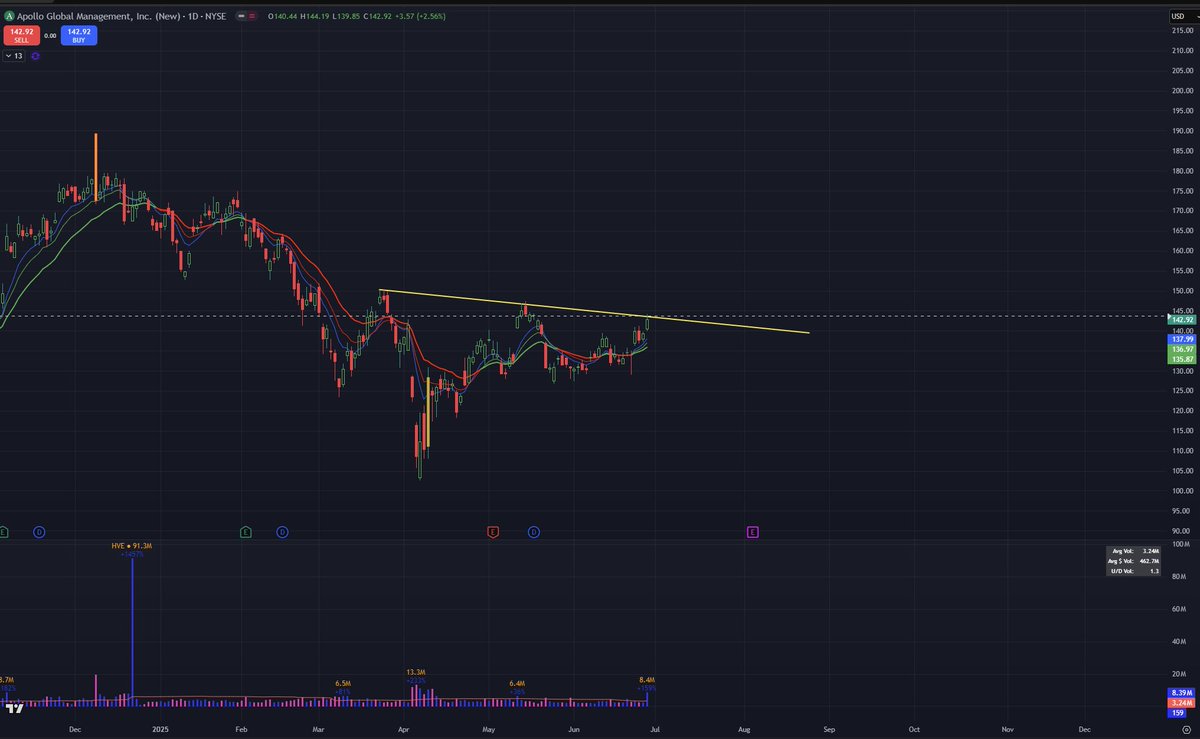
Task: Click the purple refresh icon beside 13
Action: coord(35,56)
